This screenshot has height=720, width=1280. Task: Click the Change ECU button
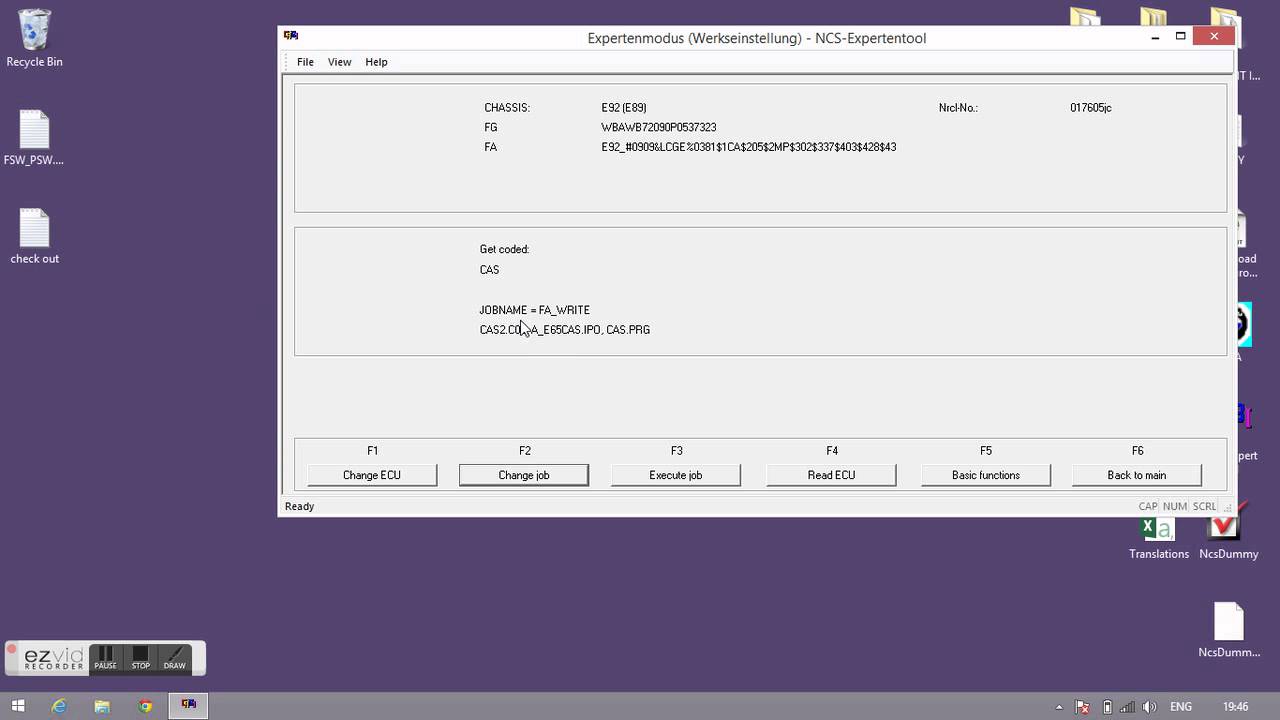(x=372, y=475)
